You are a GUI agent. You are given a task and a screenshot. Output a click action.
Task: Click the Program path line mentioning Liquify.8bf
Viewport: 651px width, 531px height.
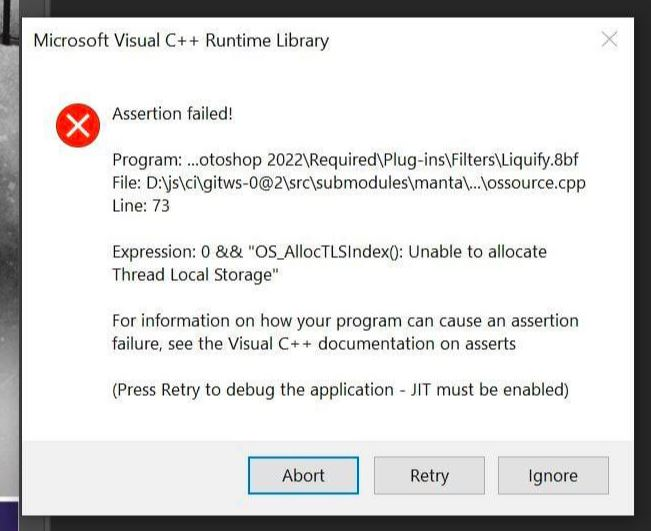click(344, 161)
